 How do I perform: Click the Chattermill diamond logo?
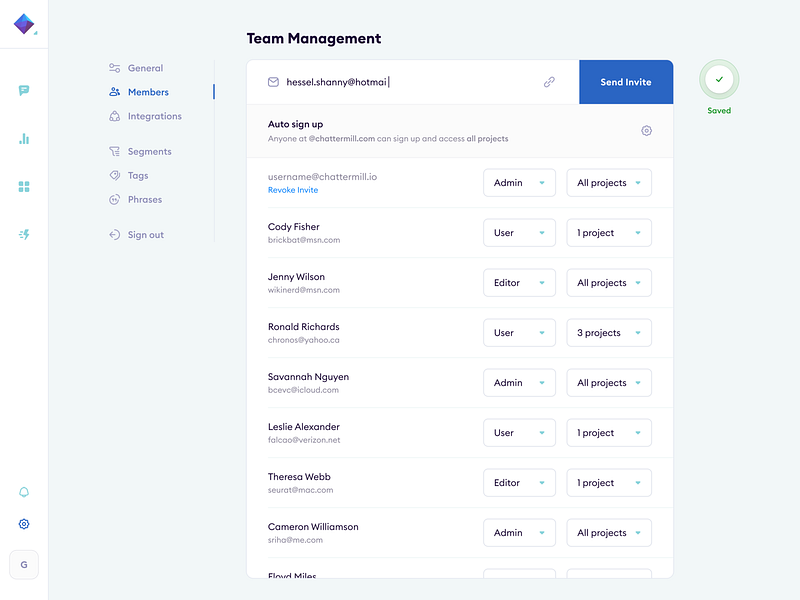24,23
